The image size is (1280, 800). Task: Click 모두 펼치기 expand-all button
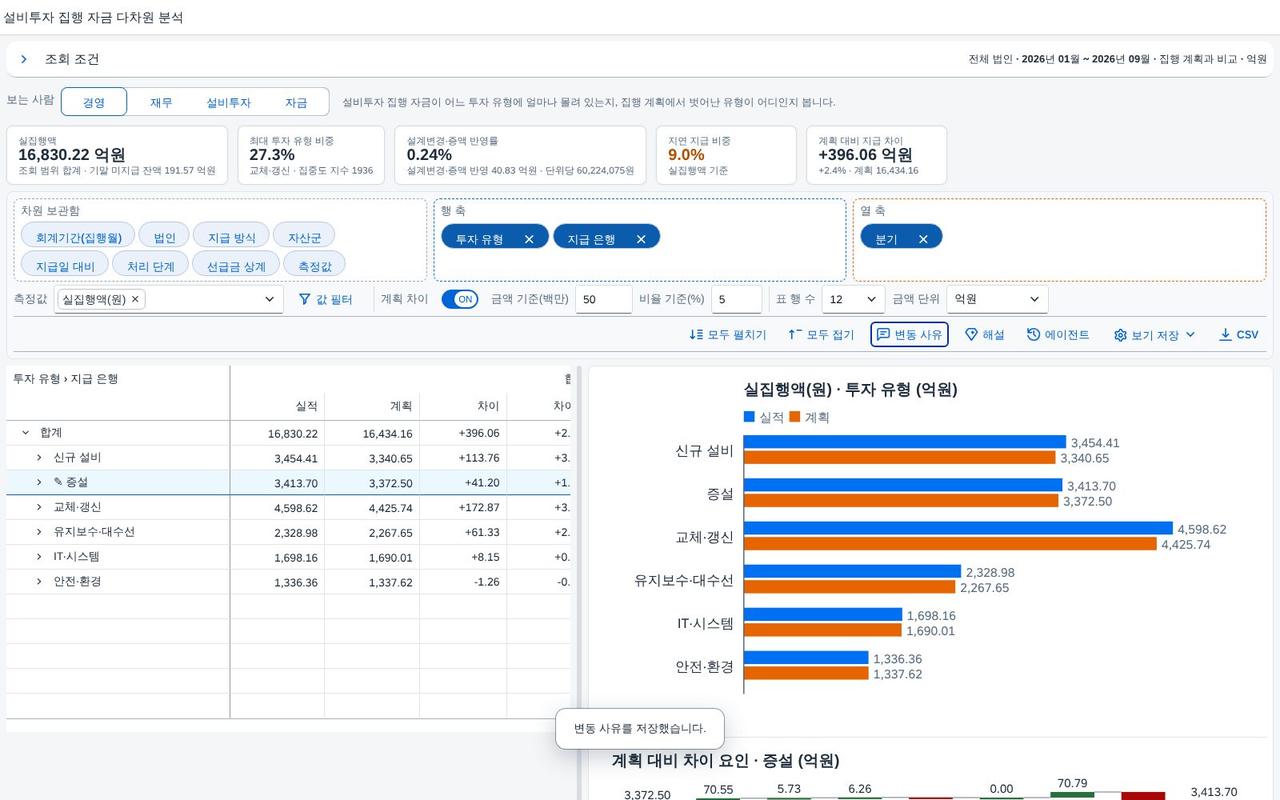pyautogui.click(x=728, y=335)
